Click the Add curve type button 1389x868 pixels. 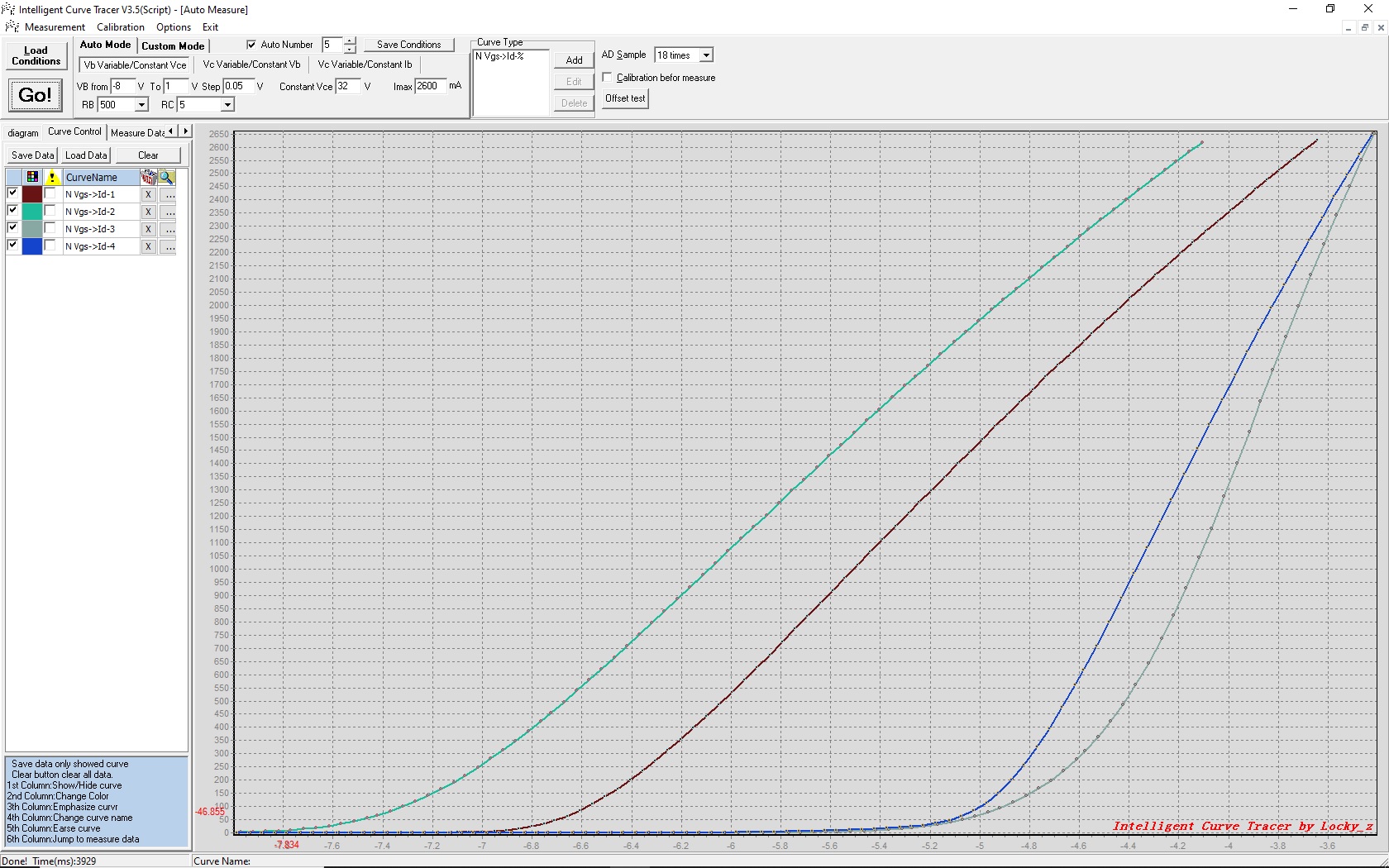[x=574, y=60]
